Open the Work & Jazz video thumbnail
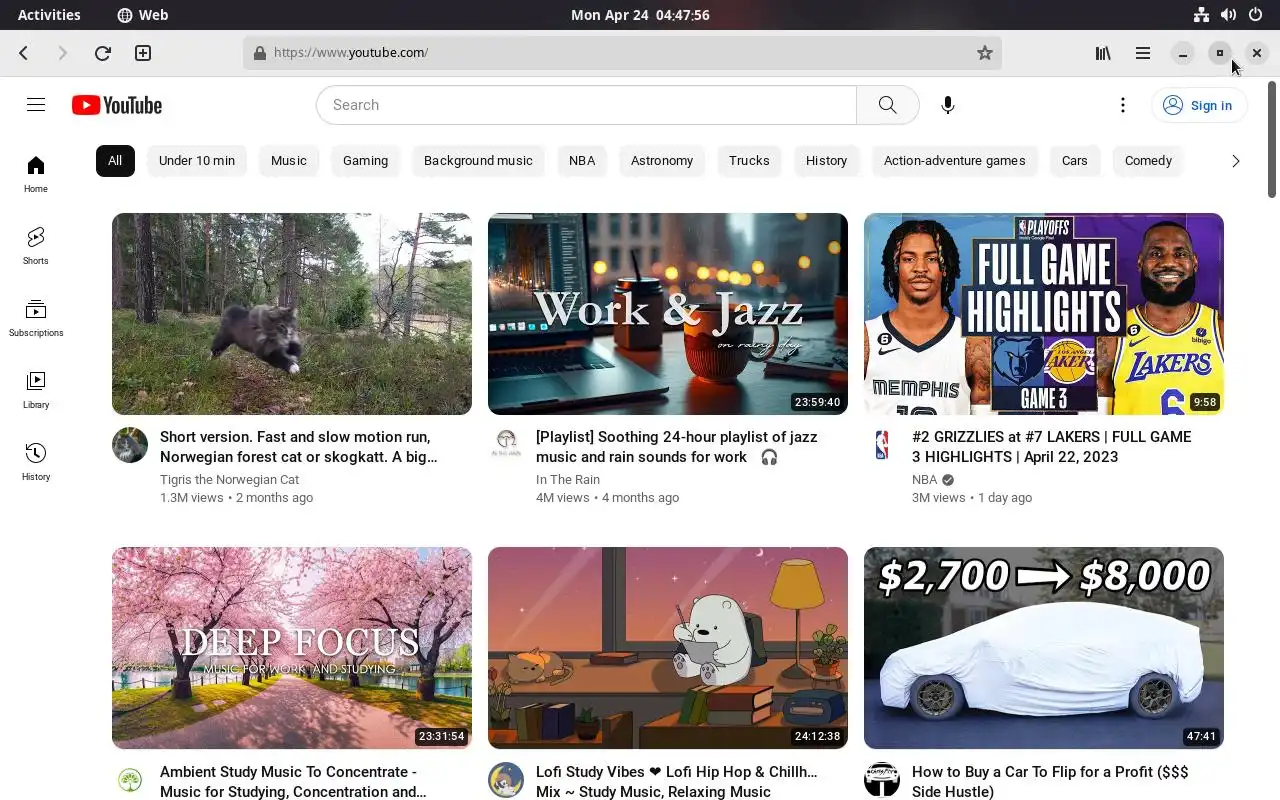Image resolution: width=1280 pixels, height=800 pixels. click(x=668, y=314)
